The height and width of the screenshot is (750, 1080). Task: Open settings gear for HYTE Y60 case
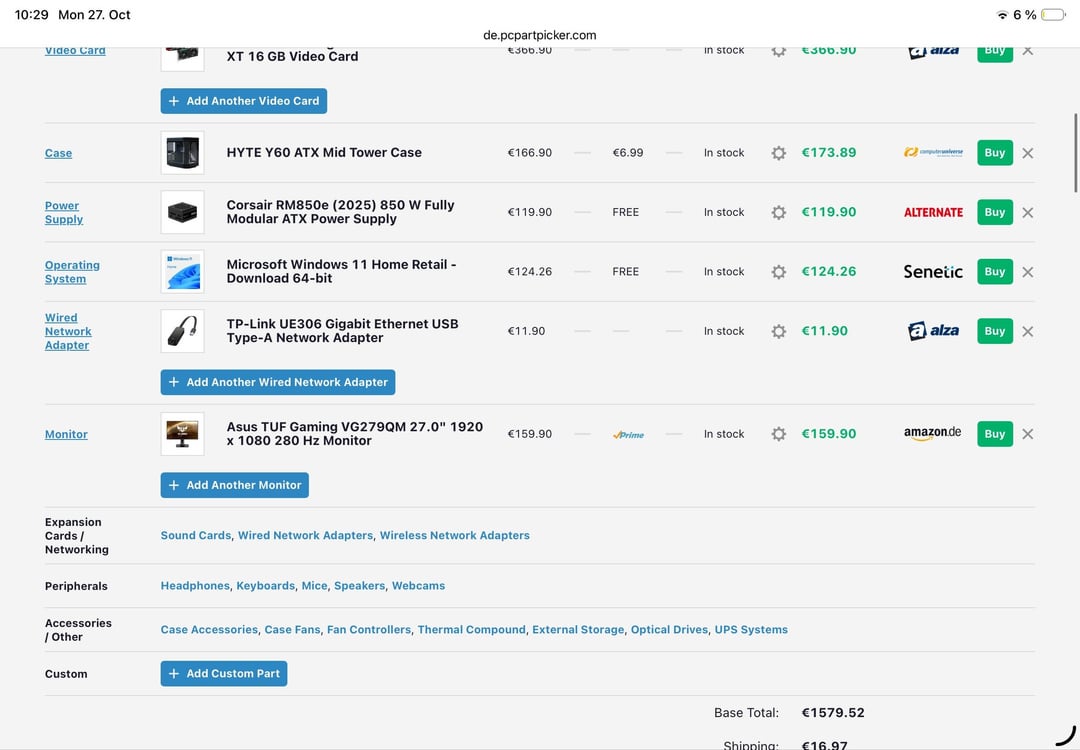(x=778, y=153)
